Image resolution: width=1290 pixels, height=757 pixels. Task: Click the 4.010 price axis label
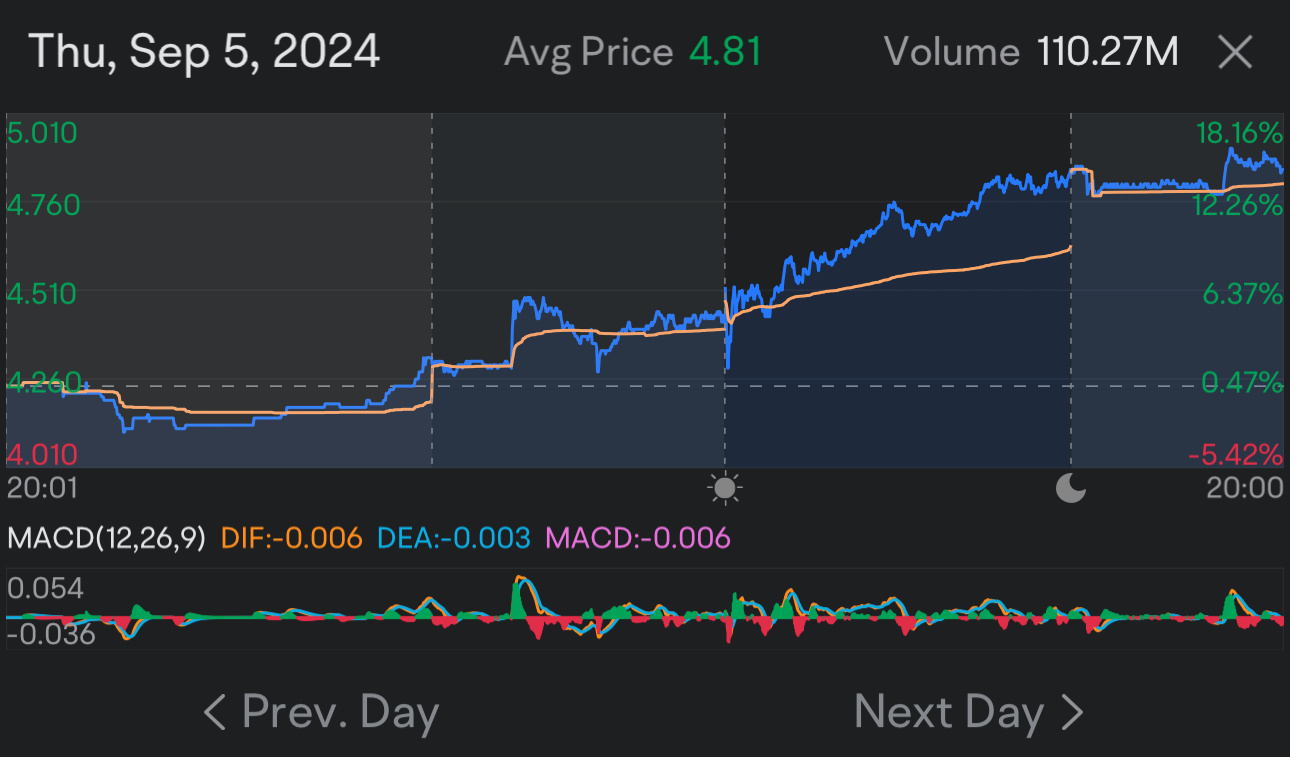coord(42,455)
